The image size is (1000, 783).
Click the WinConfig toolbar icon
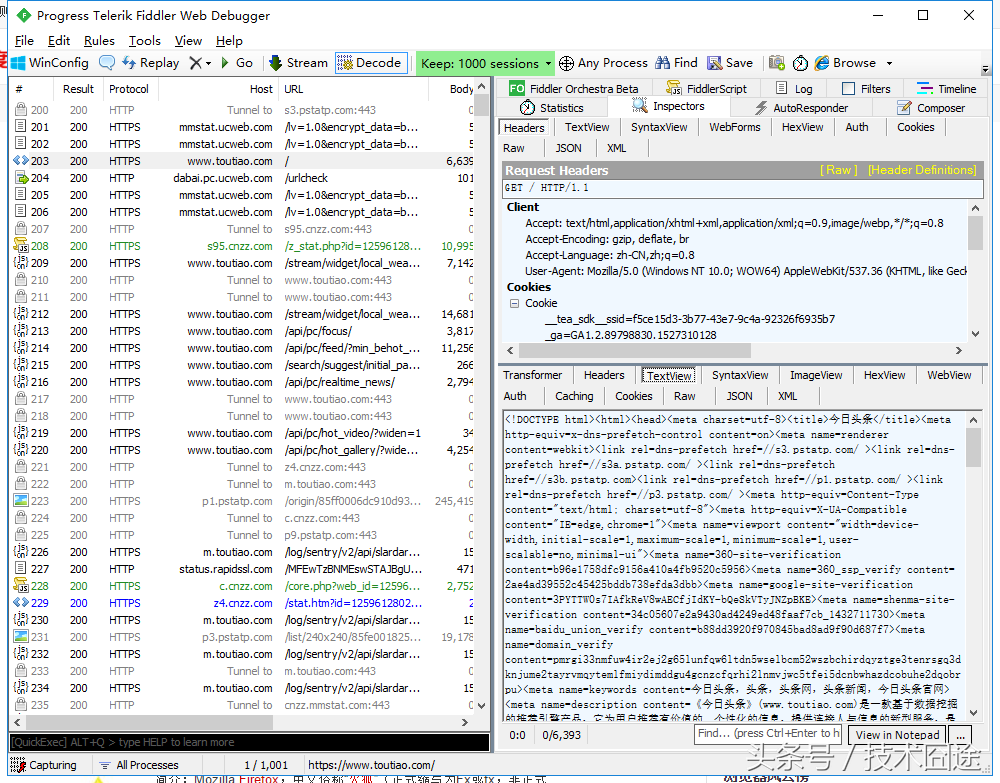(x=18, y=63)
